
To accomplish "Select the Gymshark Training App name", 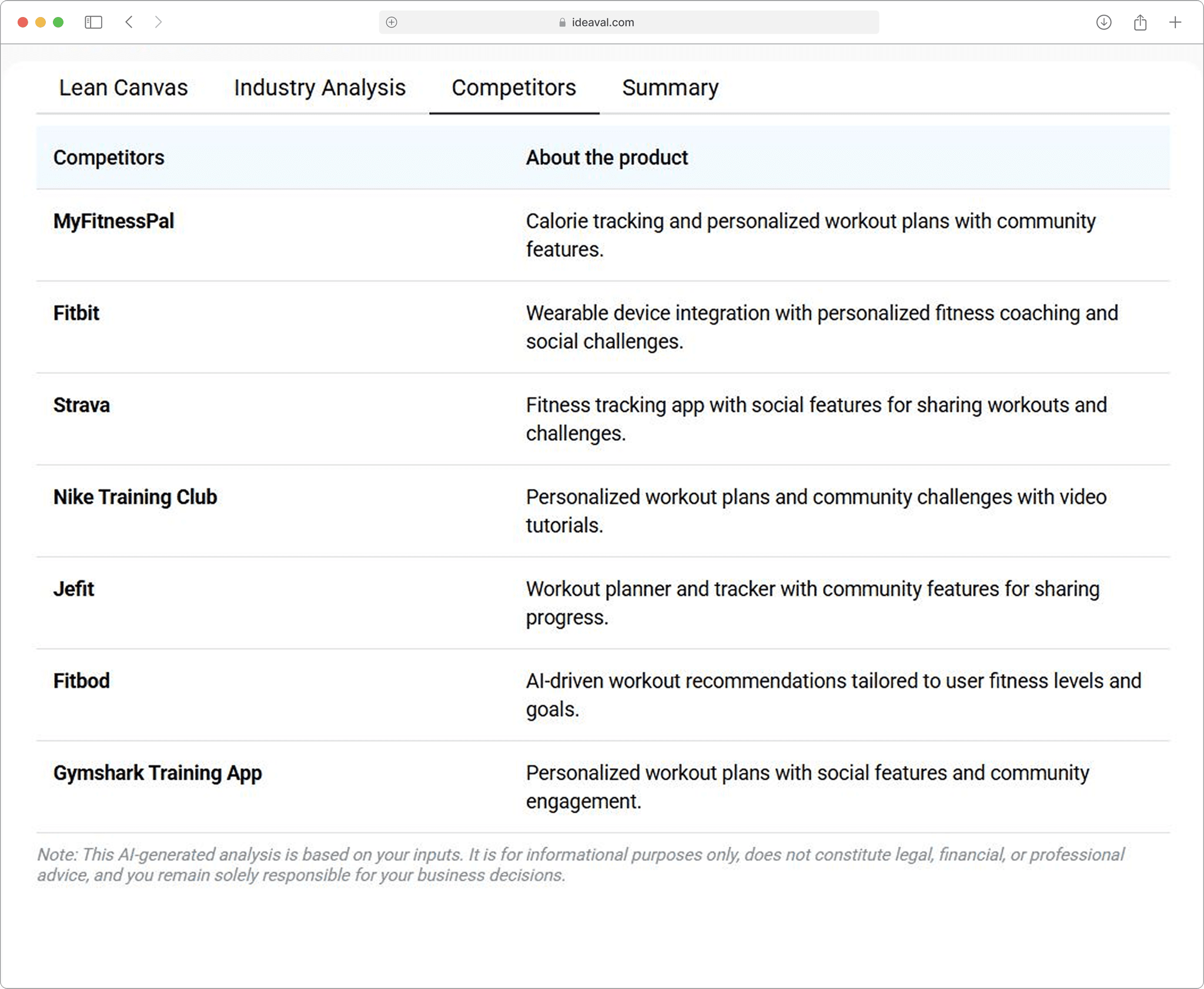I will (x=158, y=773).
